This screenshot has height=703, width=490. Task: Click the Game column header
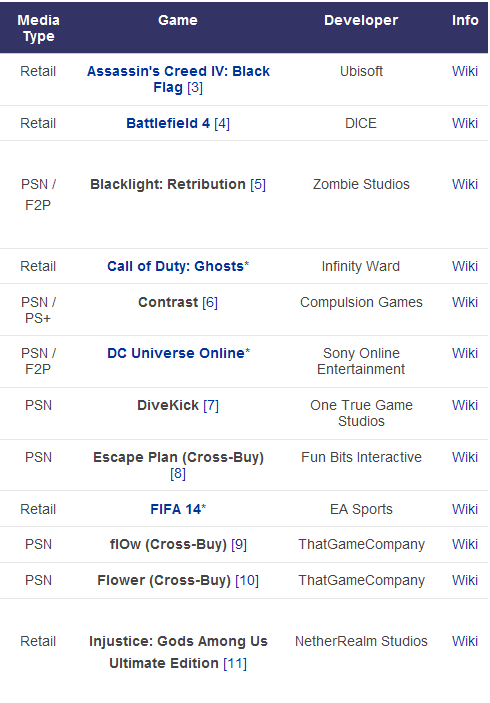pyautogui.click(x=178, y=20)
